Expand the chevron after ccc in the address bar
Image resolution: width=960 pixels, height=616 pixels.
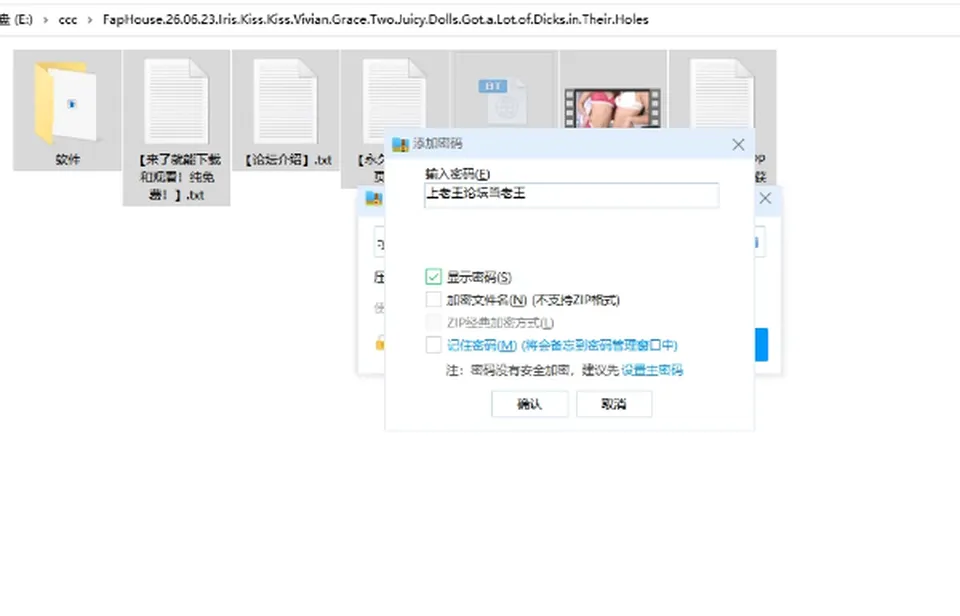[90, 20]
